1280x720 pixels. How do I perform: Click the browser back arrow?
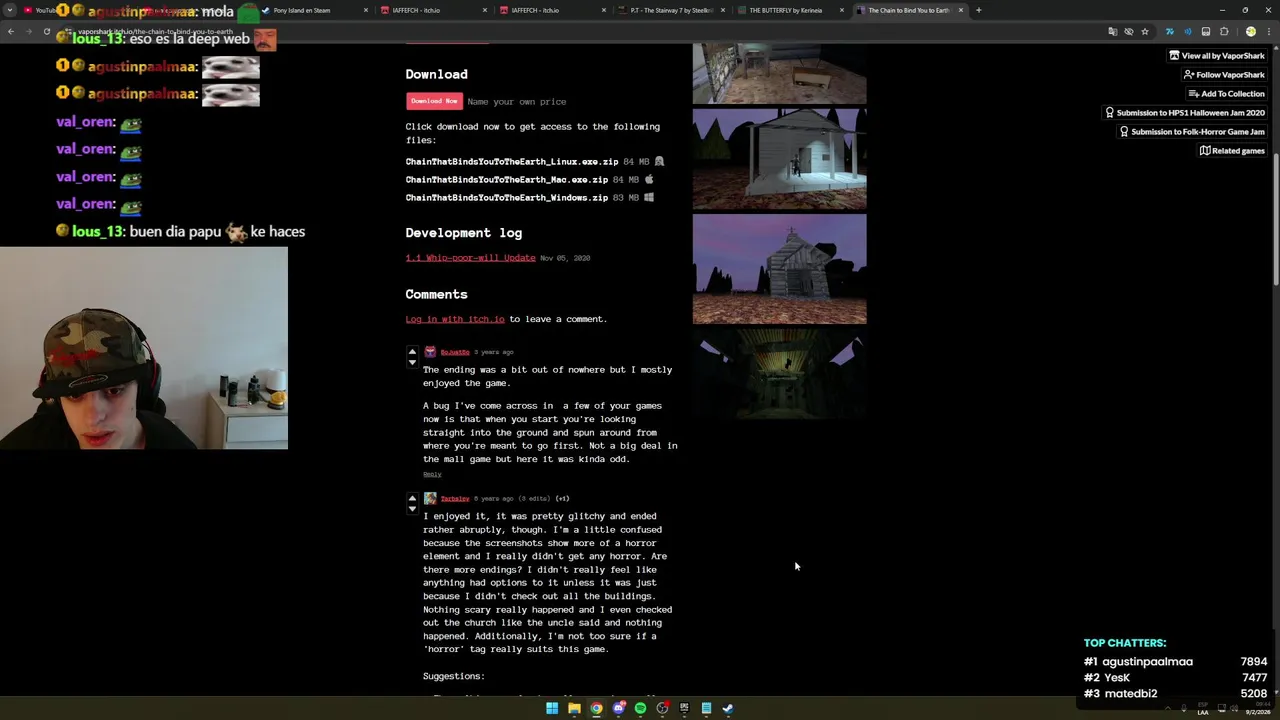coord(10,31)
